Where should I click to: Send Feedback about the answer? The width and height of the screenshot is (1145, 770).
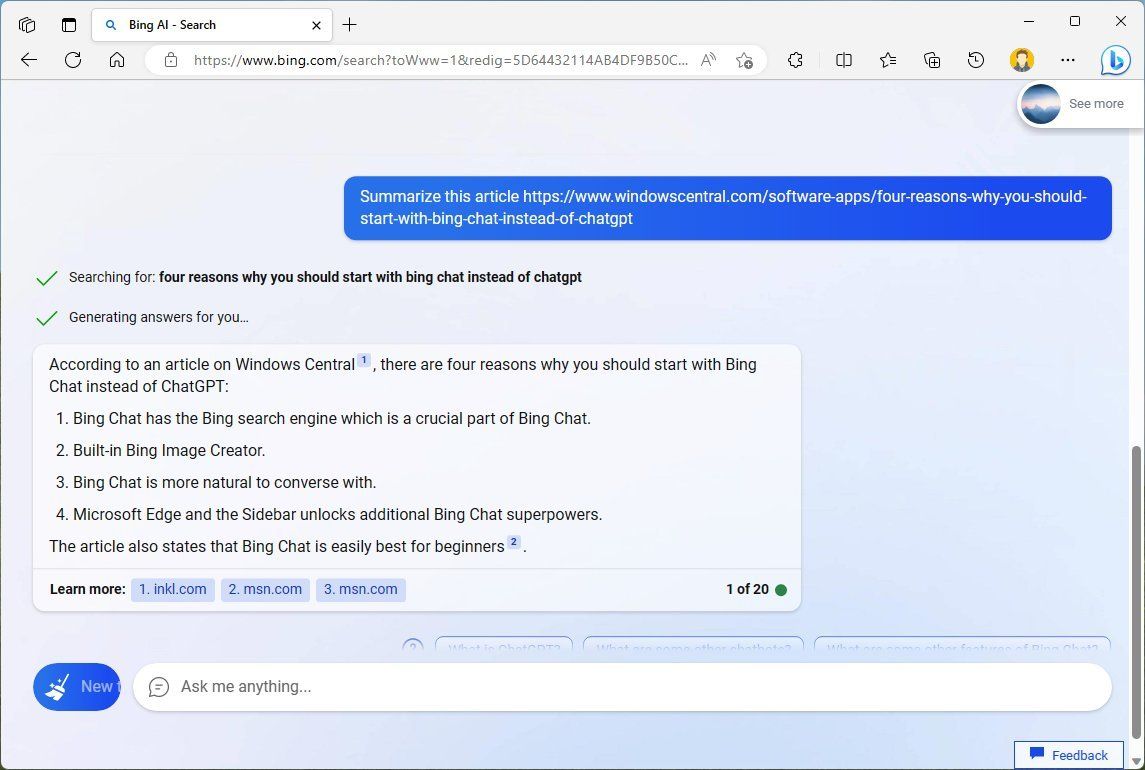click(x=1068, y=755)
